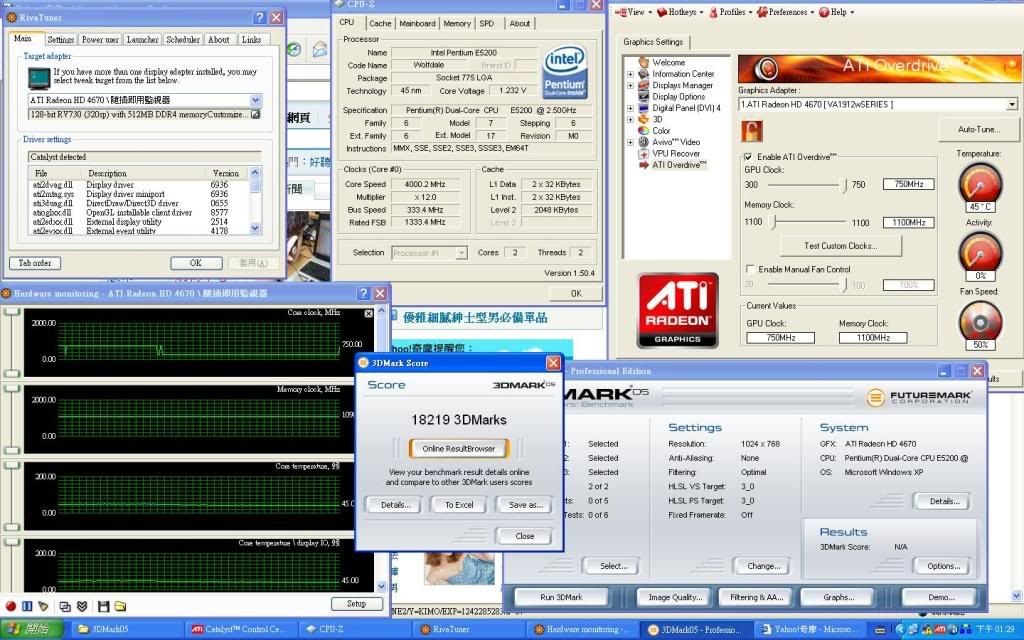Click the overlapping windows icon in monitoring toolbar
1024x640 pixels.
coord(65,606)
